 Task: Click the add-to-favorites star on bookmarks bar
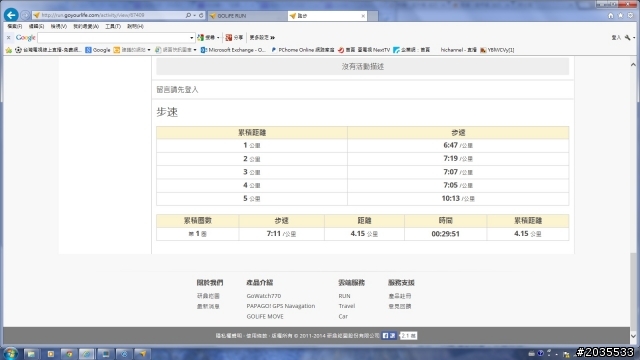[9, 50]
